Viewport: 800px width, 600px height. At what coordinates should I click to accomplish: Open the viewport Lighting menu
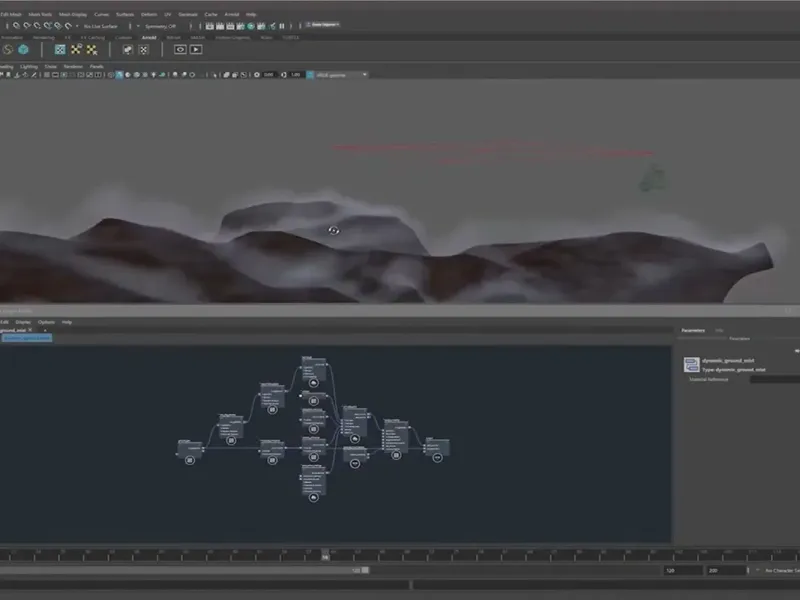coord(29,66)
